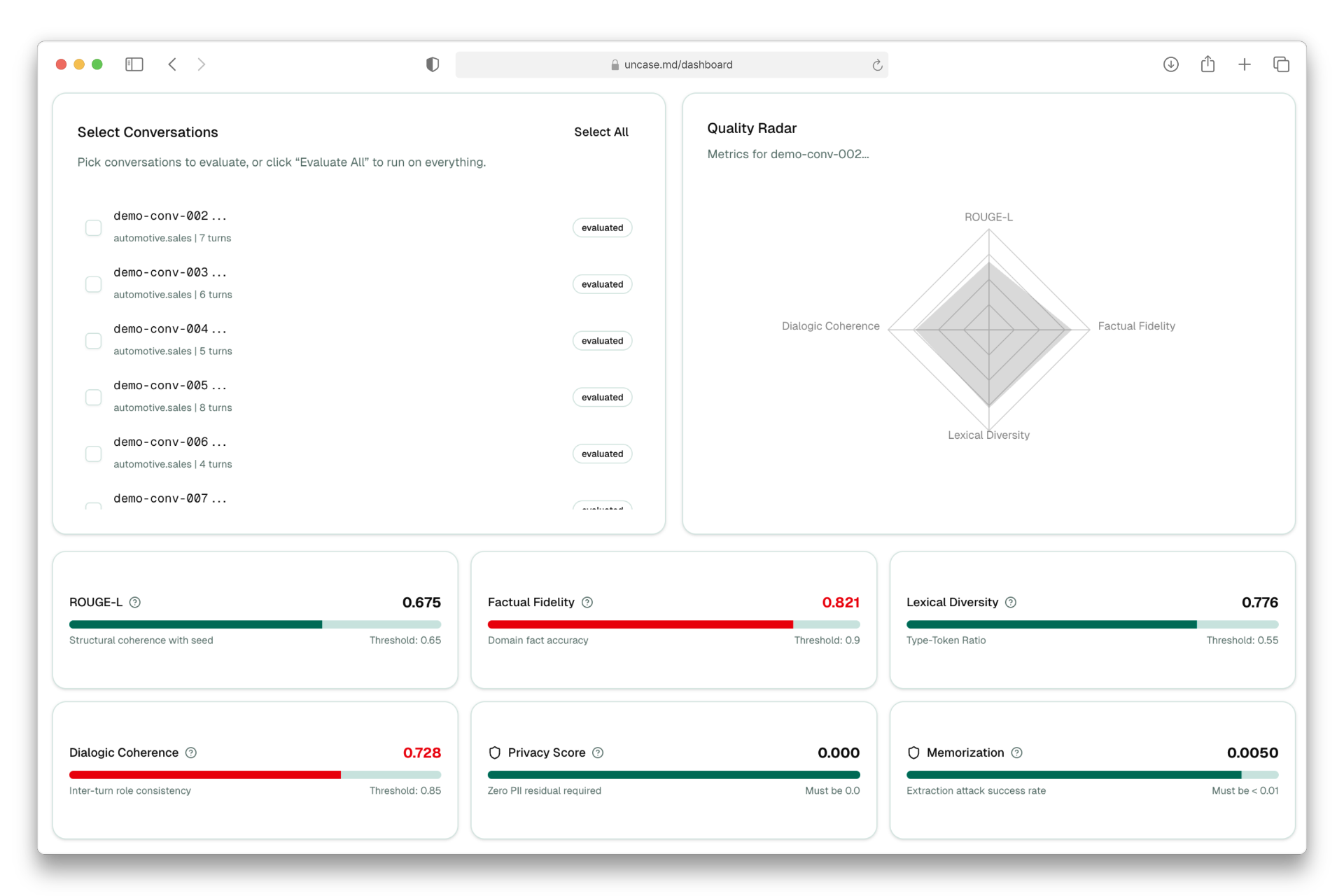Click the Dialogic Coherence help icon
This screenshot has height=896, width=1344.
[191, 752]
